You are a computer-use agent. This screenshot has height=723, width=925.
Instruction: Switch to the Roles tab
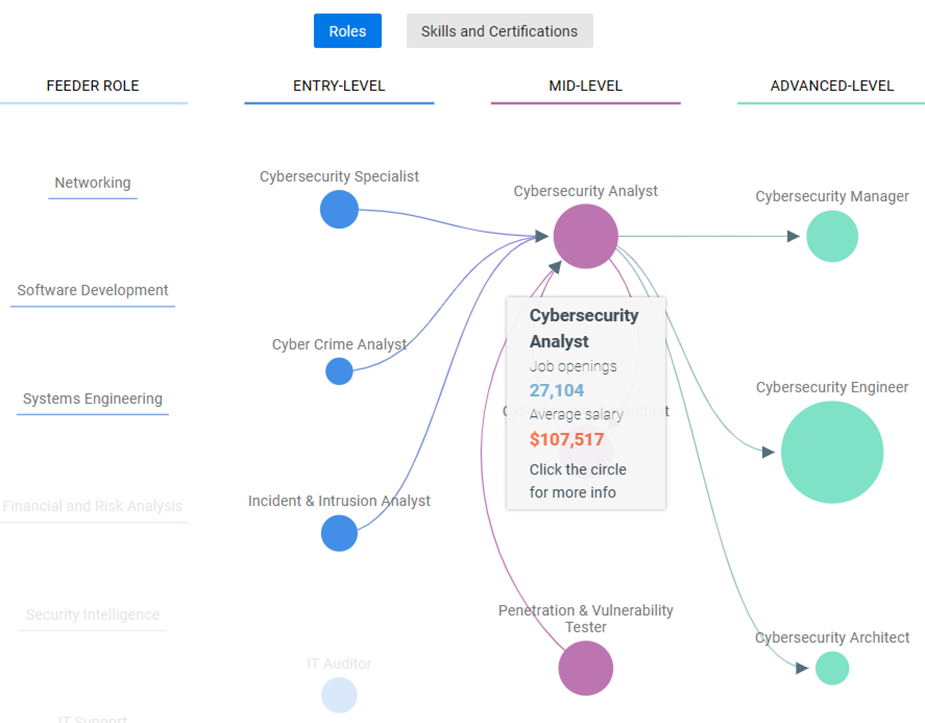tap(347, 31)
